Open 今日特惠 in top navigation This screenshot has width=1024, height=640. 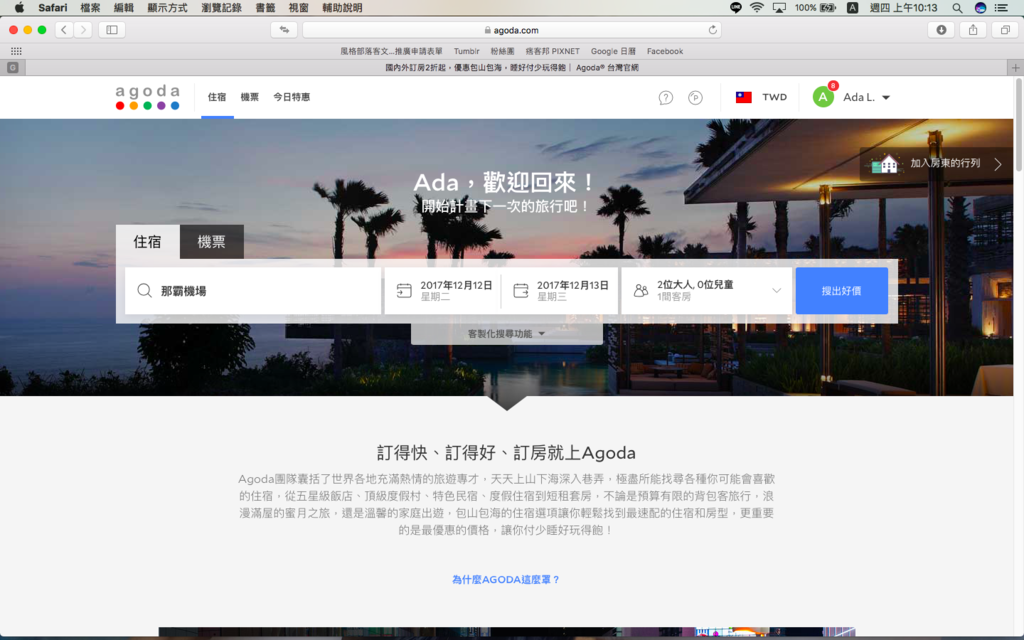click(291, 97)
